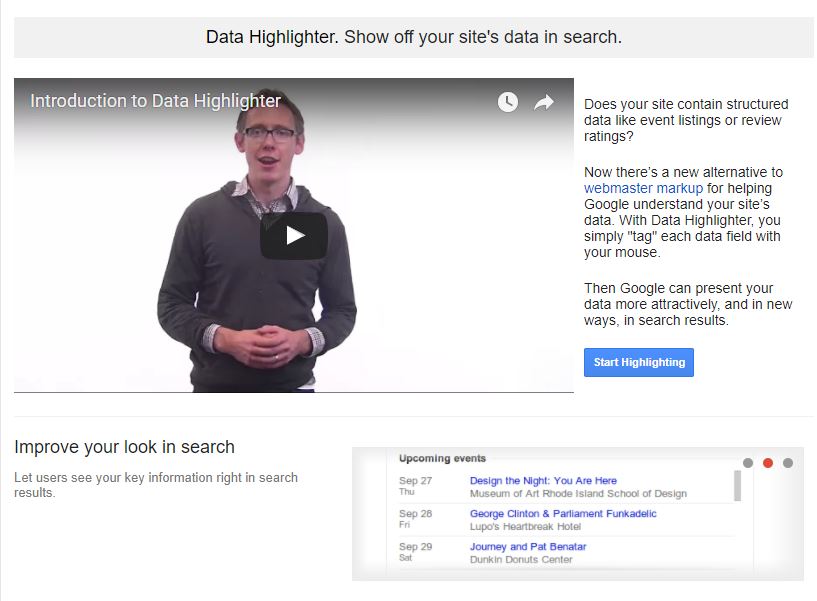Click Museum of Art Rhode Island venue text
The image size is (817, 601).
pyautogui.click(x=578, y=494)
